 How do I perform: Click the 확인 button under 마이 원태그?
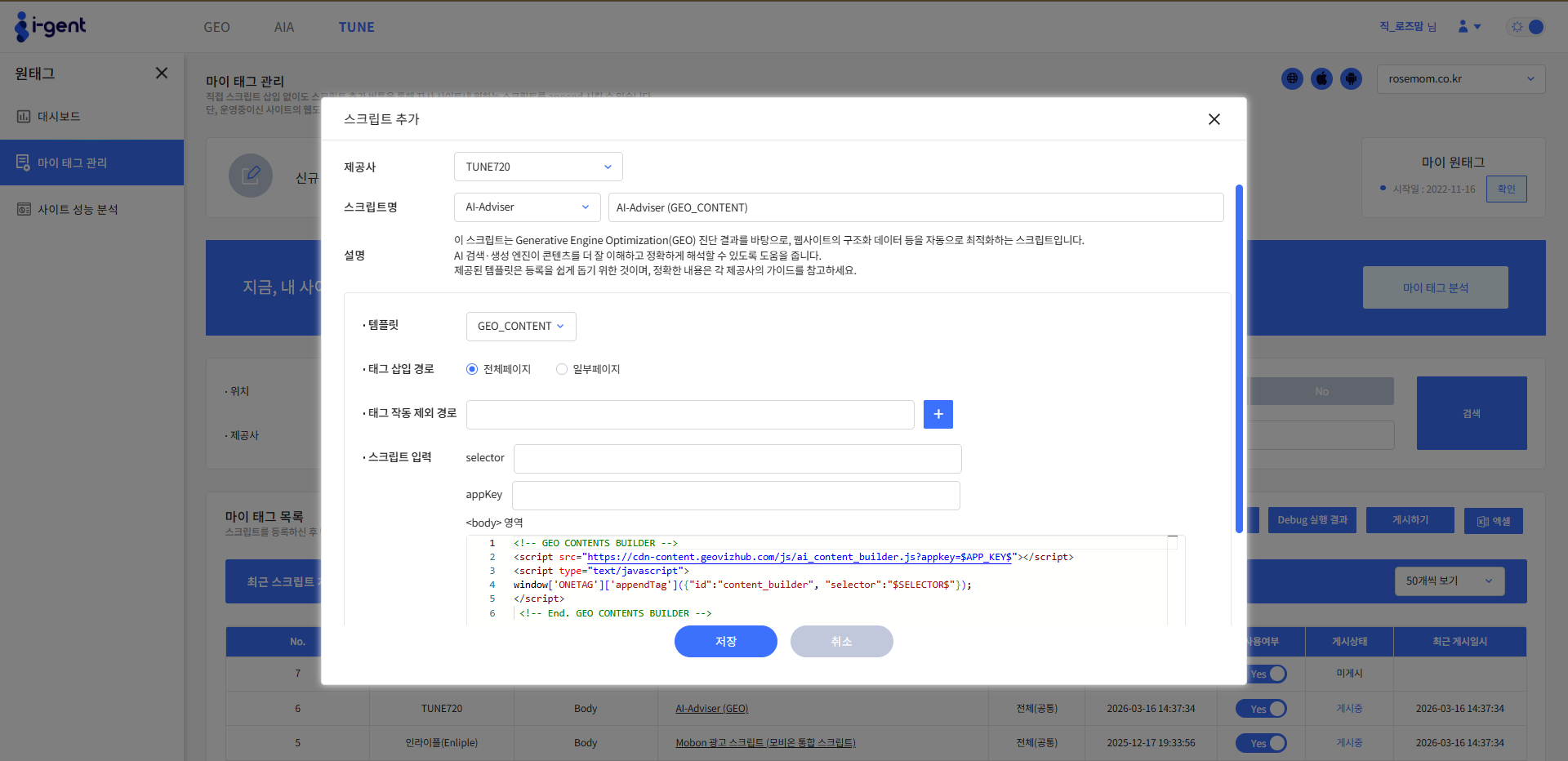coord(1507,189)
